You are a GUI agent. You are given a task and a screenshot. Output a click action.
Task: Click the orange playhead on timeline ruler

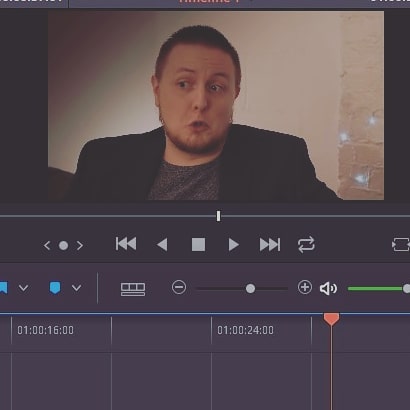pos(331,319)
